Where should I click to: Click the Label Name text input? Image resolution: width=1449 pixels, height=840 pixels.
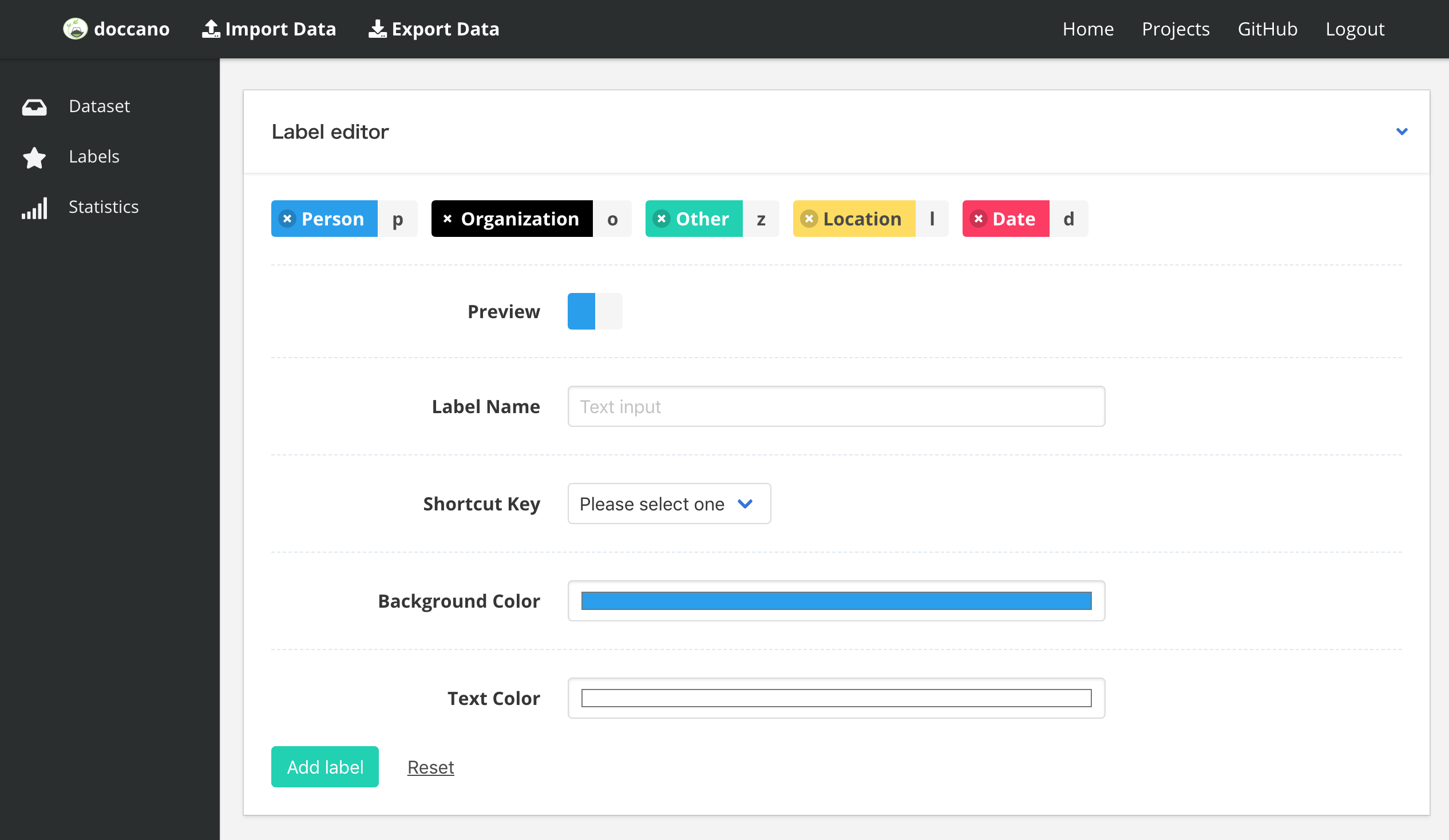[x=836, y=406]
